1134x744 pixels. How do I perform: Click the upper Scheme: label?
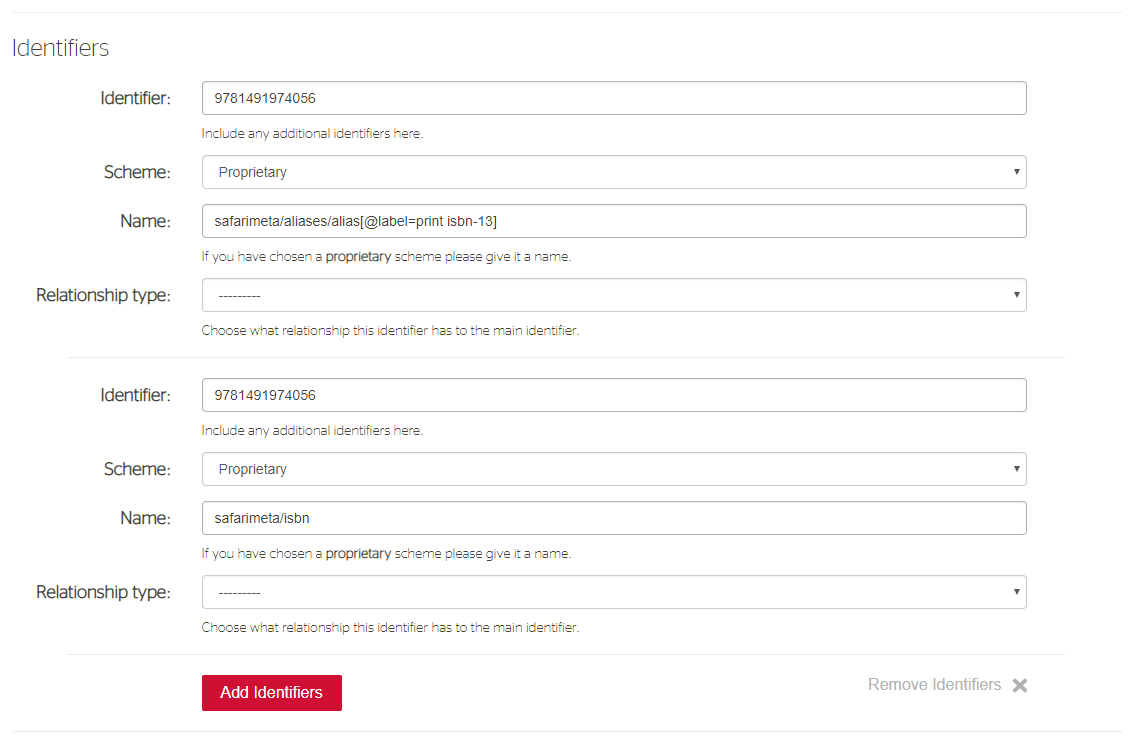[x=137, y=172]
